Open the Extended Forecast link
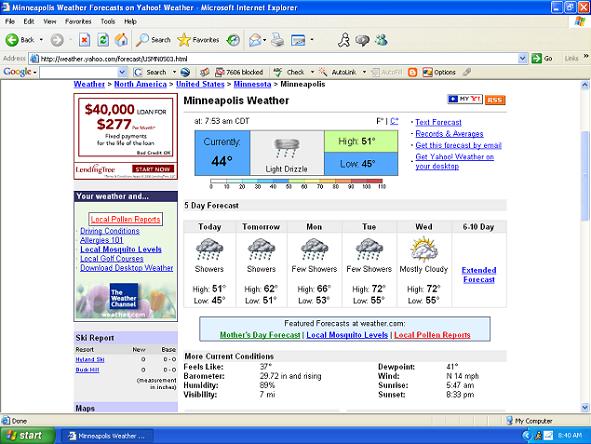591x444 pixels. click(x=479, y=275)
